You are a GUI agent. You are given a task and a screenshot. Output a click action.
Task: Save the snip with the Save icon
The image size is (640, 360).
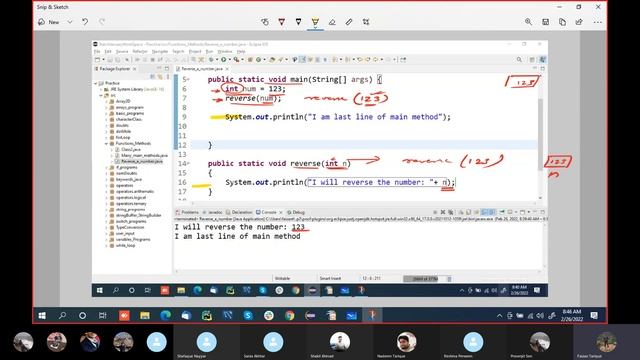pyautogui.click(x=545, y=22)
